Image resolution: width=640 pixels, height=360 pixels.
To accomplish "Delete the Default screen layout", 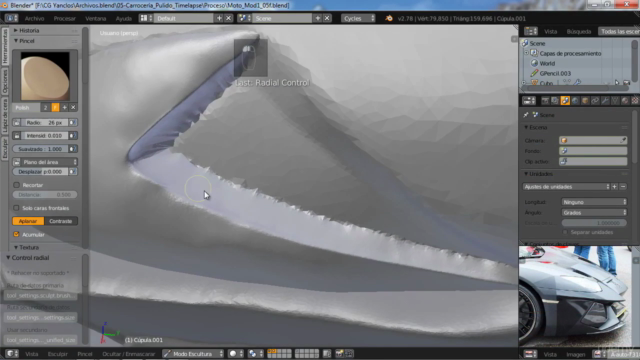I will pyautogui.click(x=229, y=18).
